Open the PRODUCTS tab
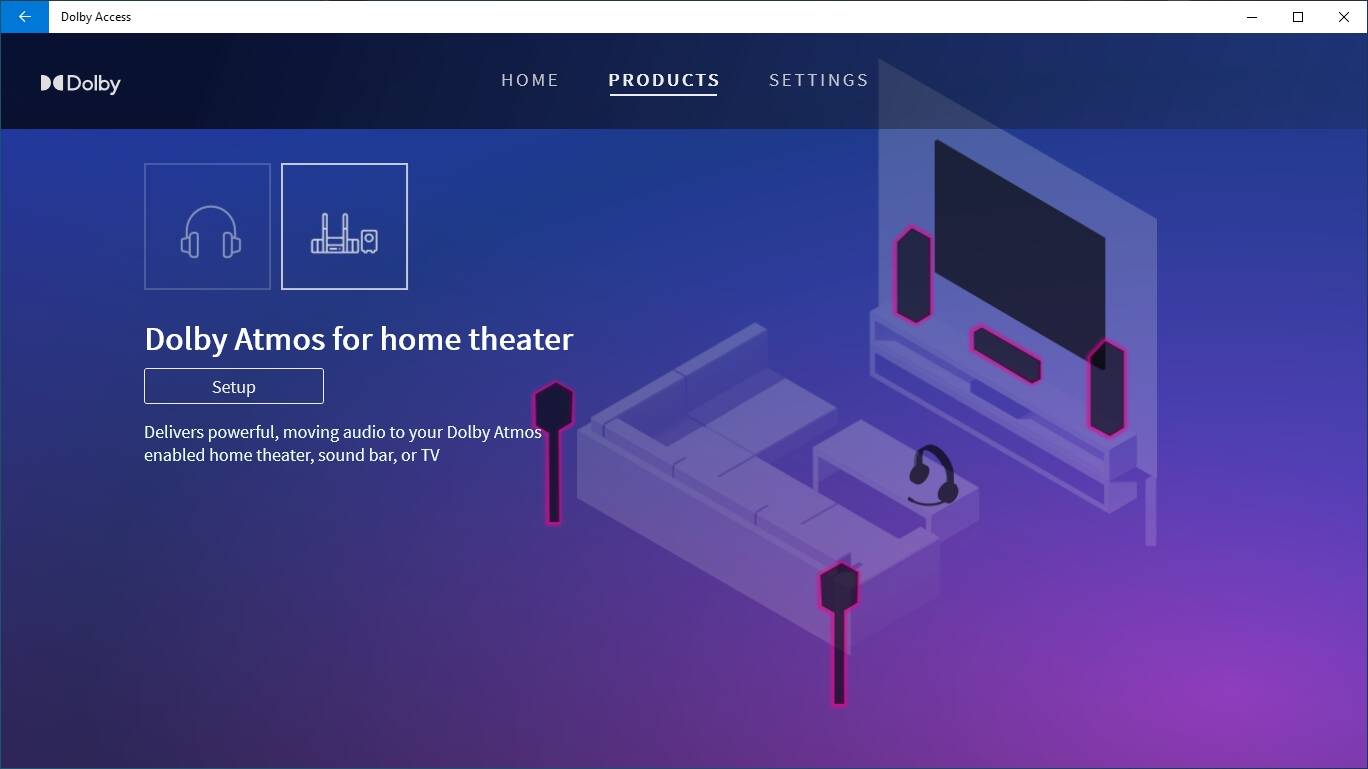Viewport: 1368px width, 769px height. click(664, 80)
